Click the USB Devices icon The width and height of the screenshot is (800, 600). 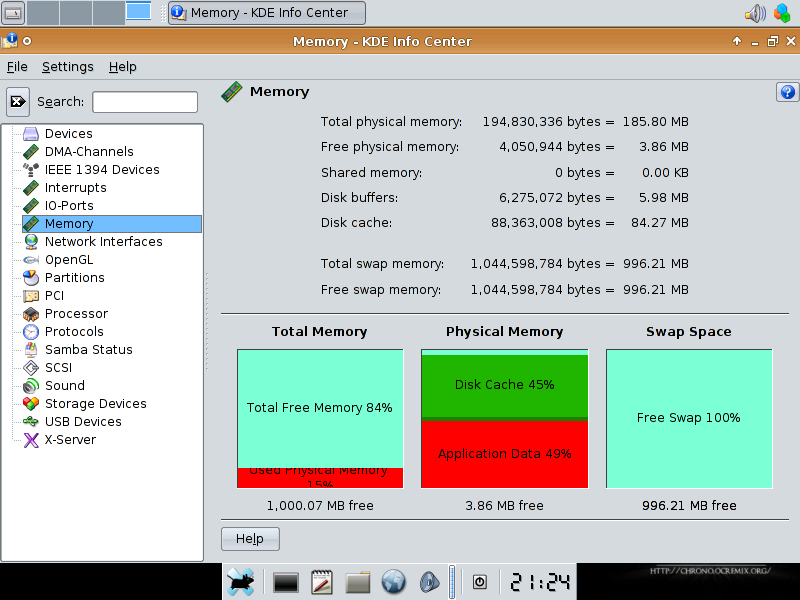(x=31, y=421)
